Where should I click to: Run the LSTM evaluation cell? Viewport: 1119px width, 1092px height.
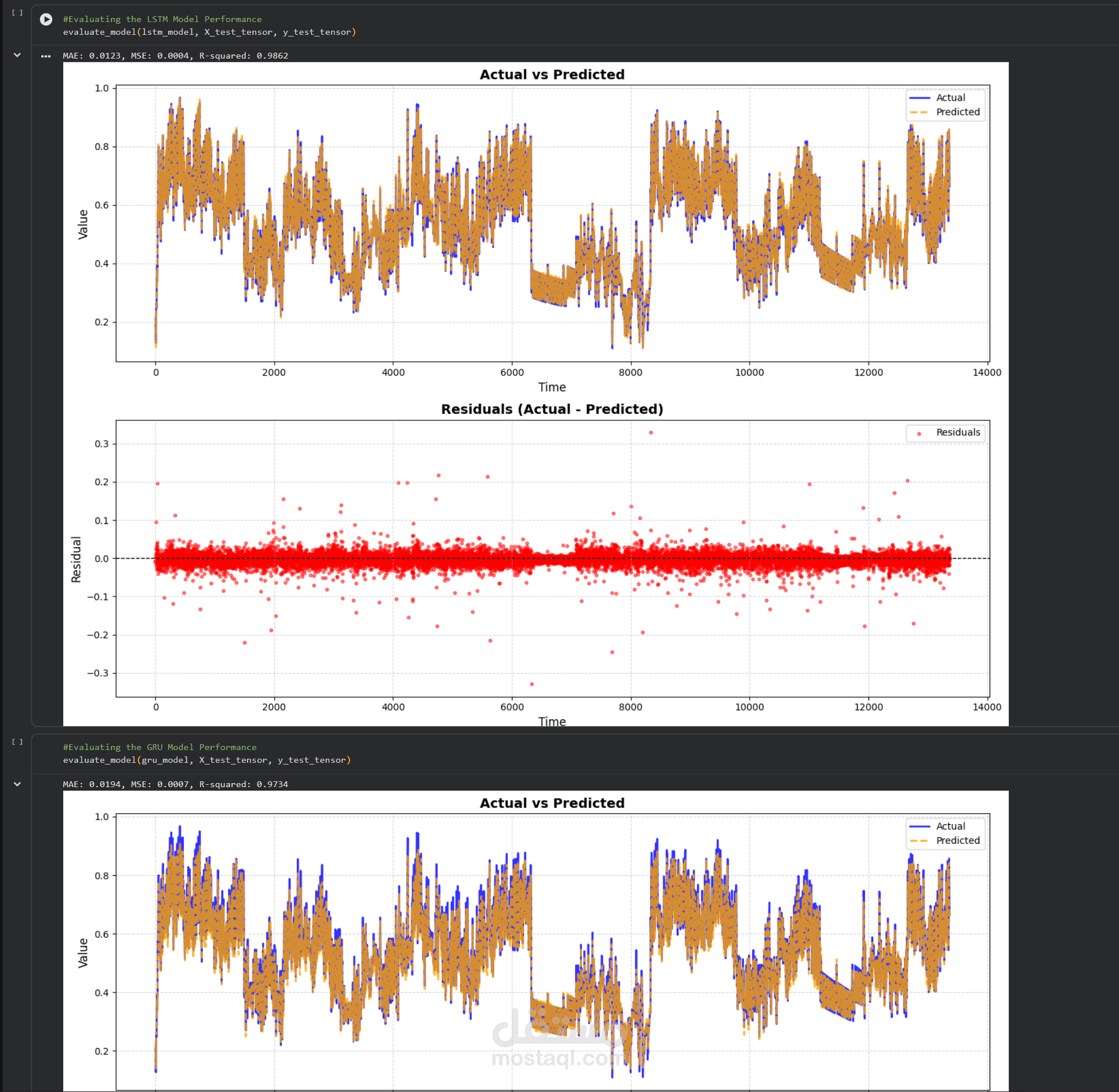(46, 19)
